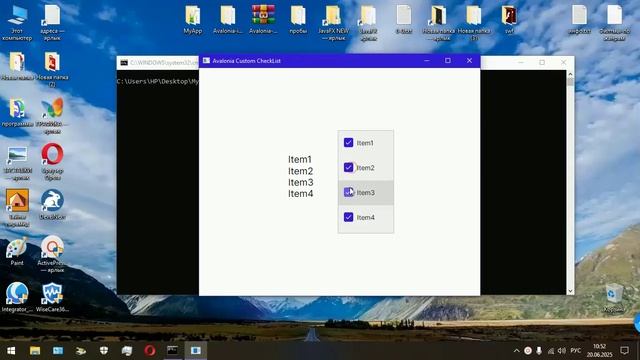The height and width of the screenshot is (360, 640).
Task: Click the Item2 text in the left list
Action: [300, 171]
